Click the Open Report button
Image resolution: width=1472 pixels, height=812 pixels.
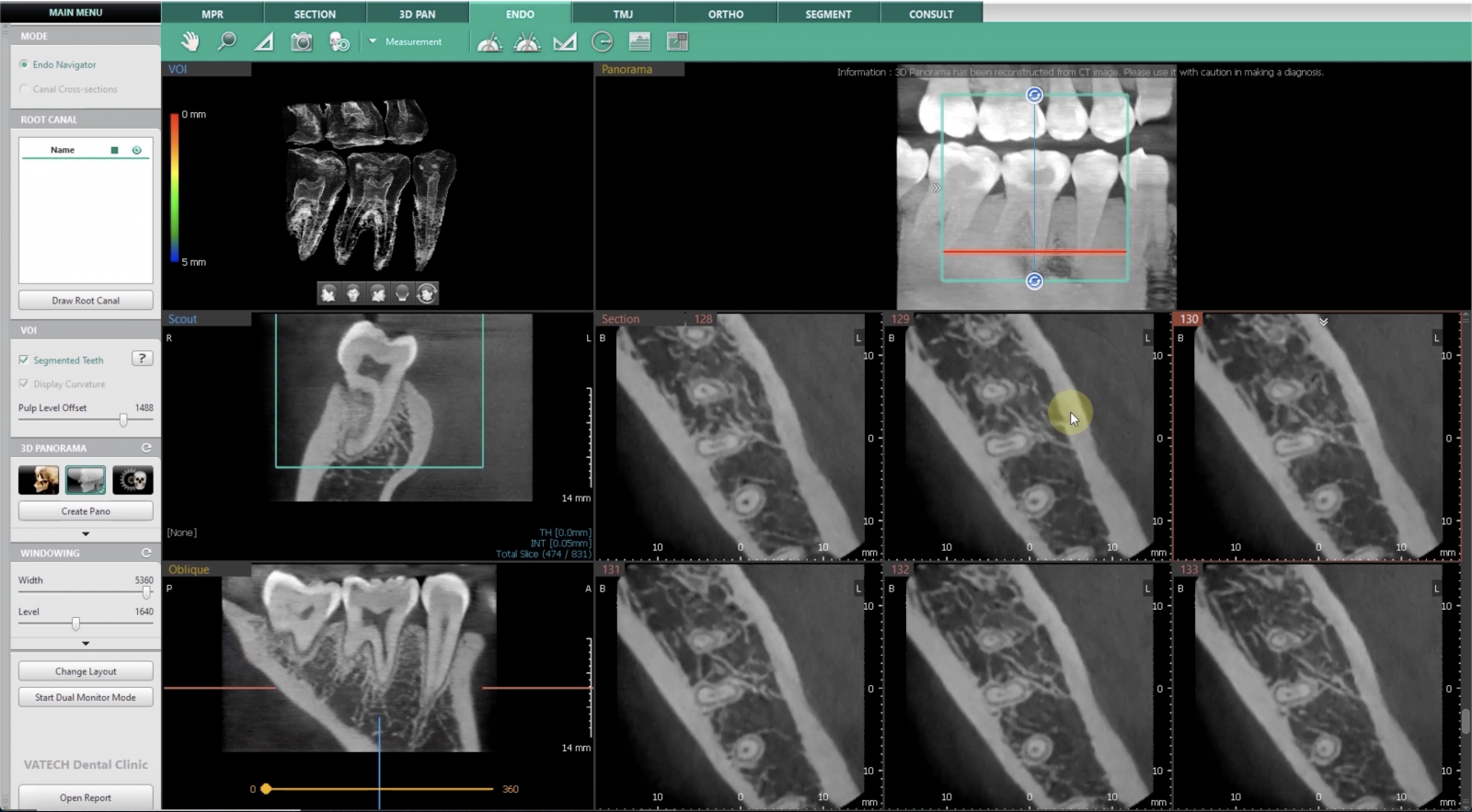[86, 797]
